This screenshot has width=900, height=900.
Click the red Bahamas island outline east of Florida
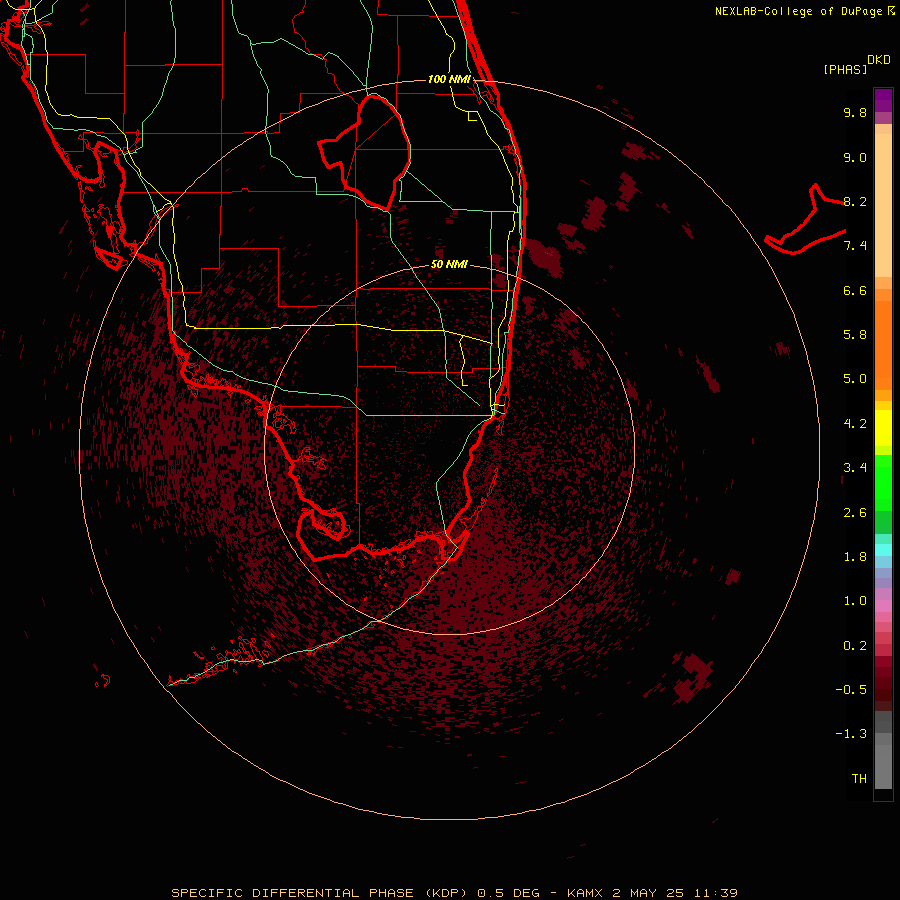(x=805, y=219)
